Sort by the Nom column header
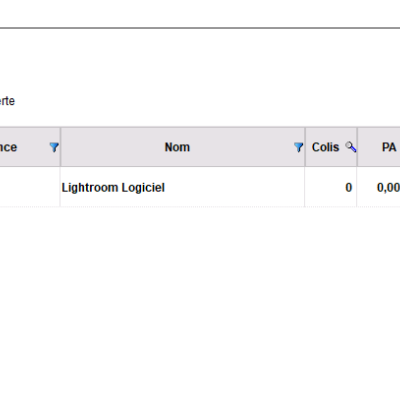The height and width of the screenshot is (400, 400). tap(177, 147)
